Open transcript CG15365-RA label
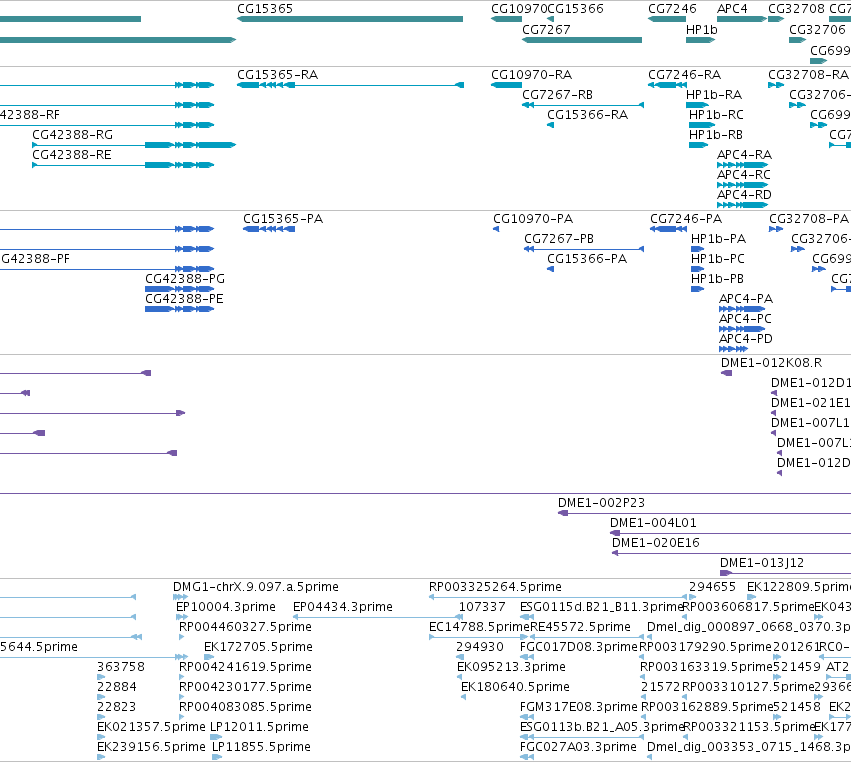This screenshot has height=762, width=851. point(277,75)
